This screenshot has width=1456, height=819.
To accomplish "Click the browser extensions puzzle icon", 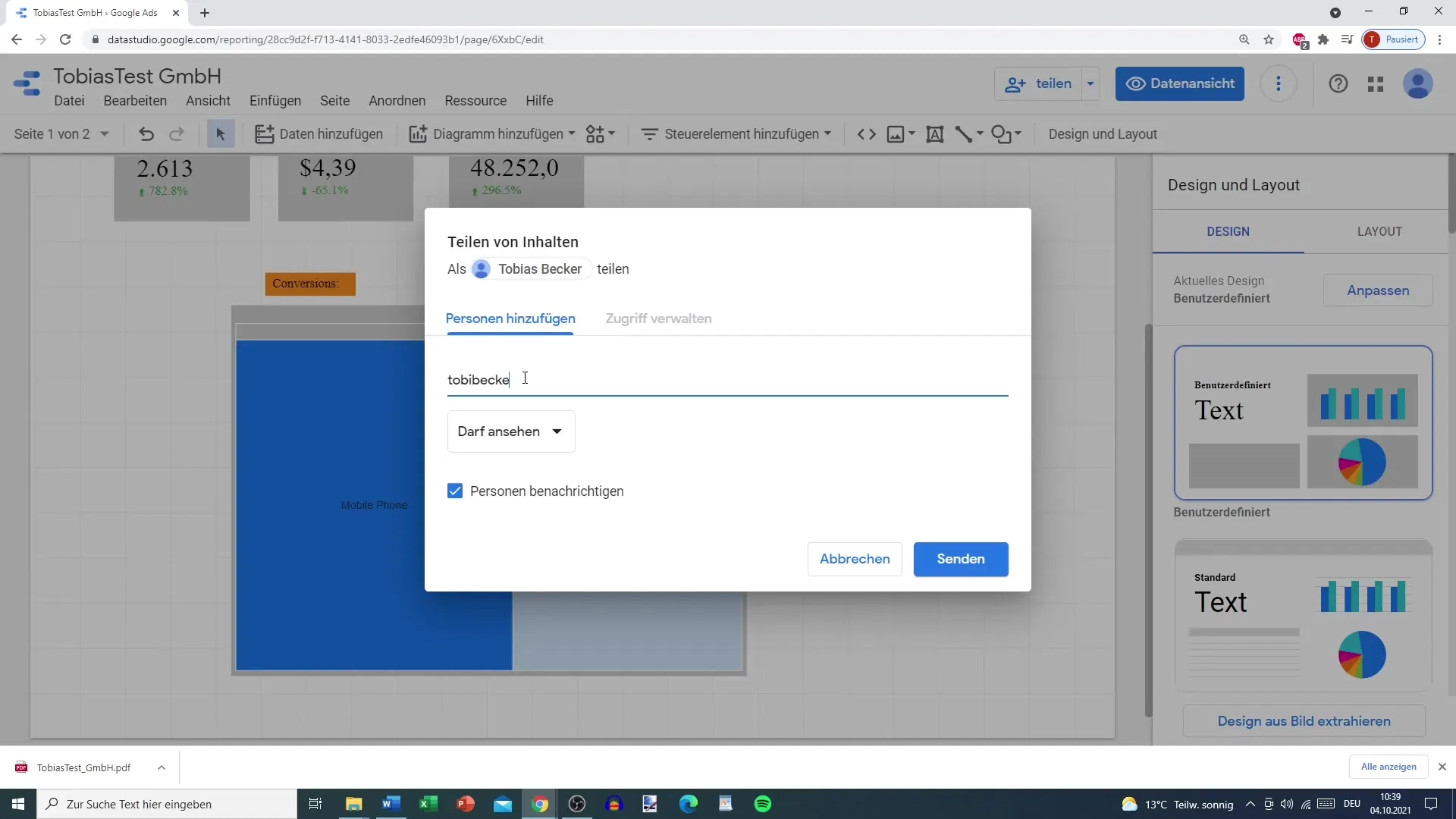I will point(1323,39).
